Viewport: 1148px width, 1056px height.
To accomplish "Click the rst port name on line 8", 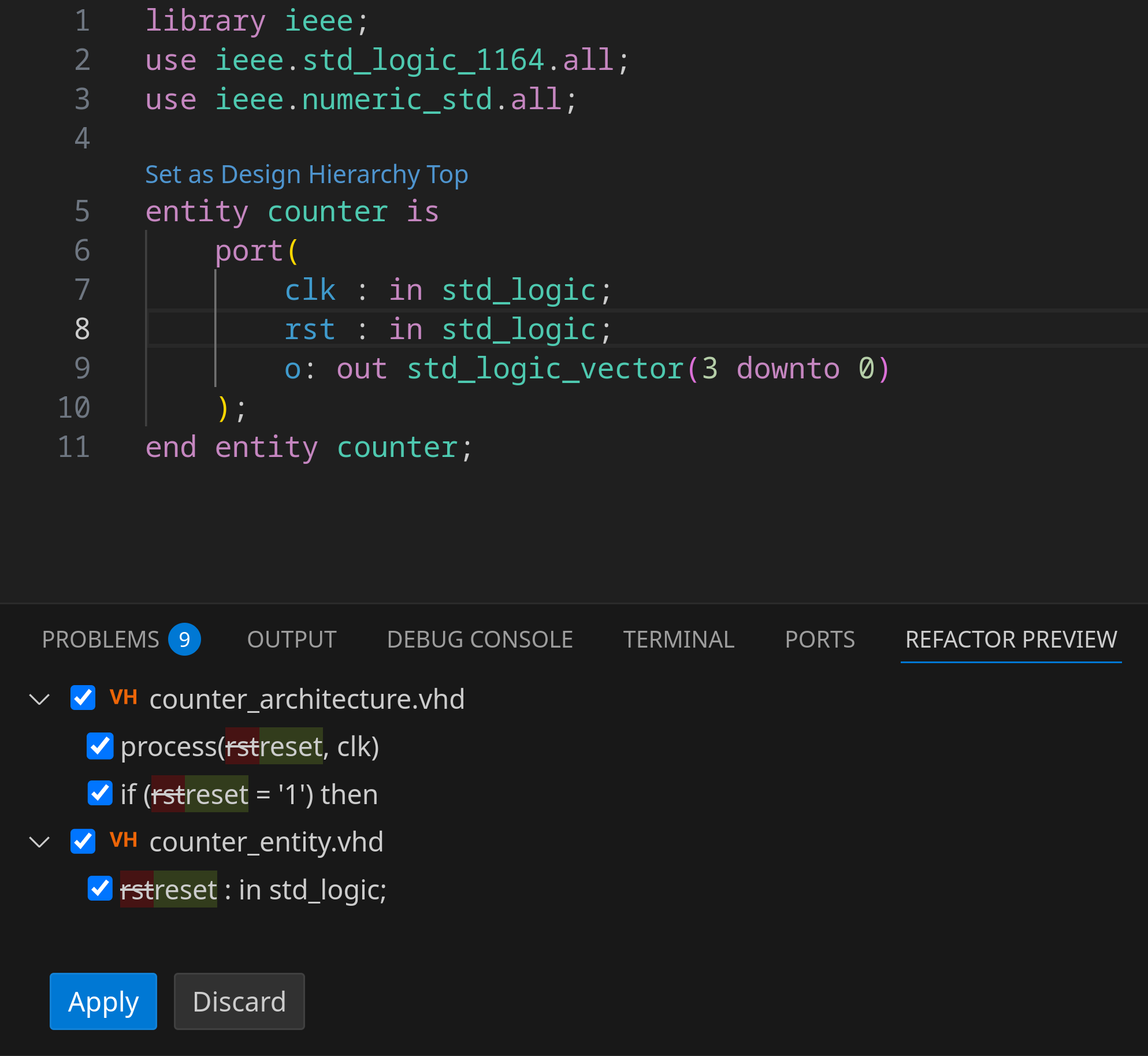I will click(310, 329).
